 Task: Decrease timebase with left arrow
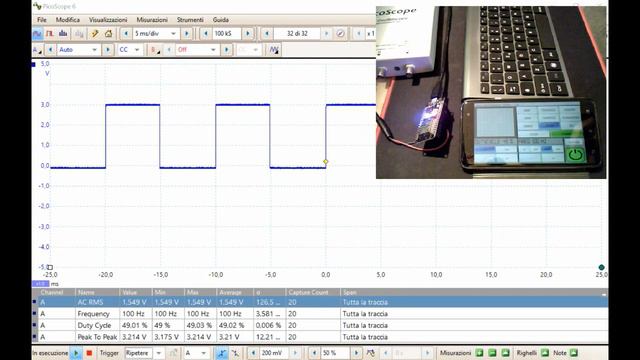[126, 33]
